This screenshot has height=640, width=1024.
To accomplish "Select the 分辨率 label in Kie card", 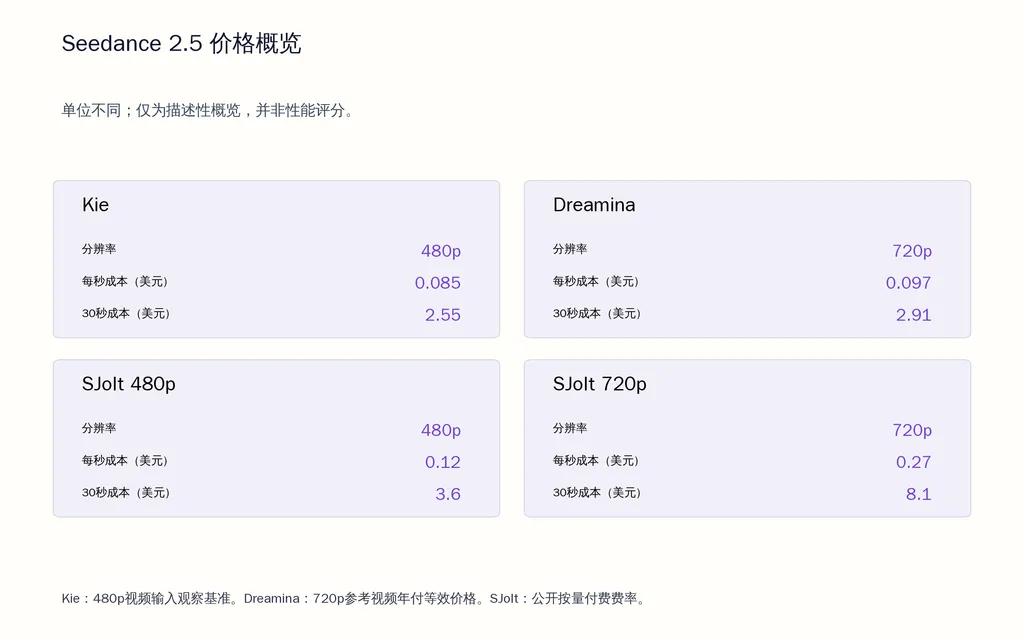I will click(99, 249).
